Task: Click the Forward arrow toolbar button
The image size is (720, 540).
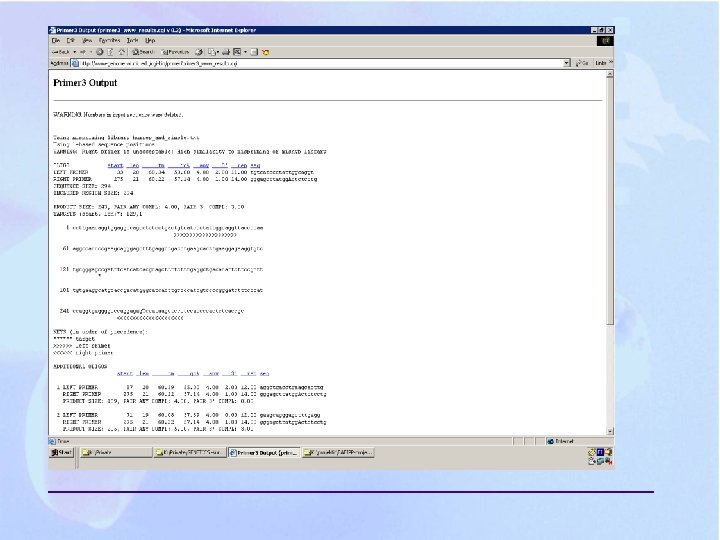Action: coord(84,52)
